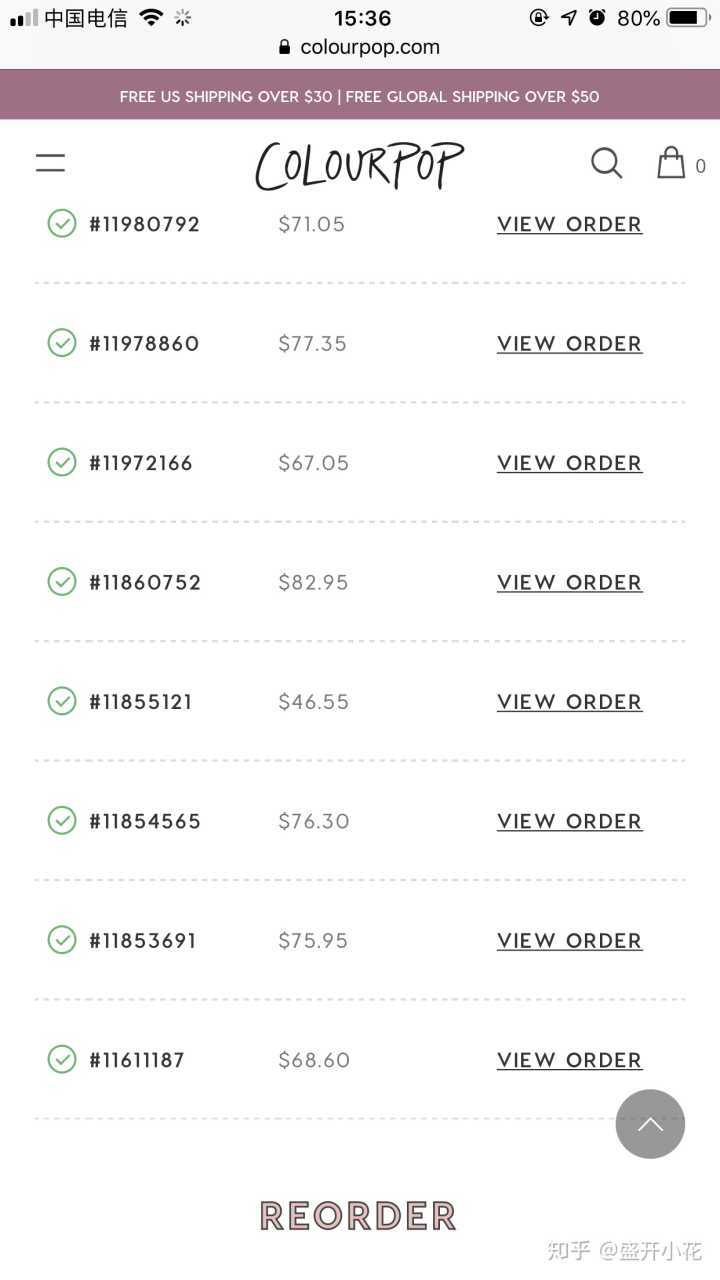Open View Order for #11972166
The height and width of the screenshot is (1280, 720).
569,463
